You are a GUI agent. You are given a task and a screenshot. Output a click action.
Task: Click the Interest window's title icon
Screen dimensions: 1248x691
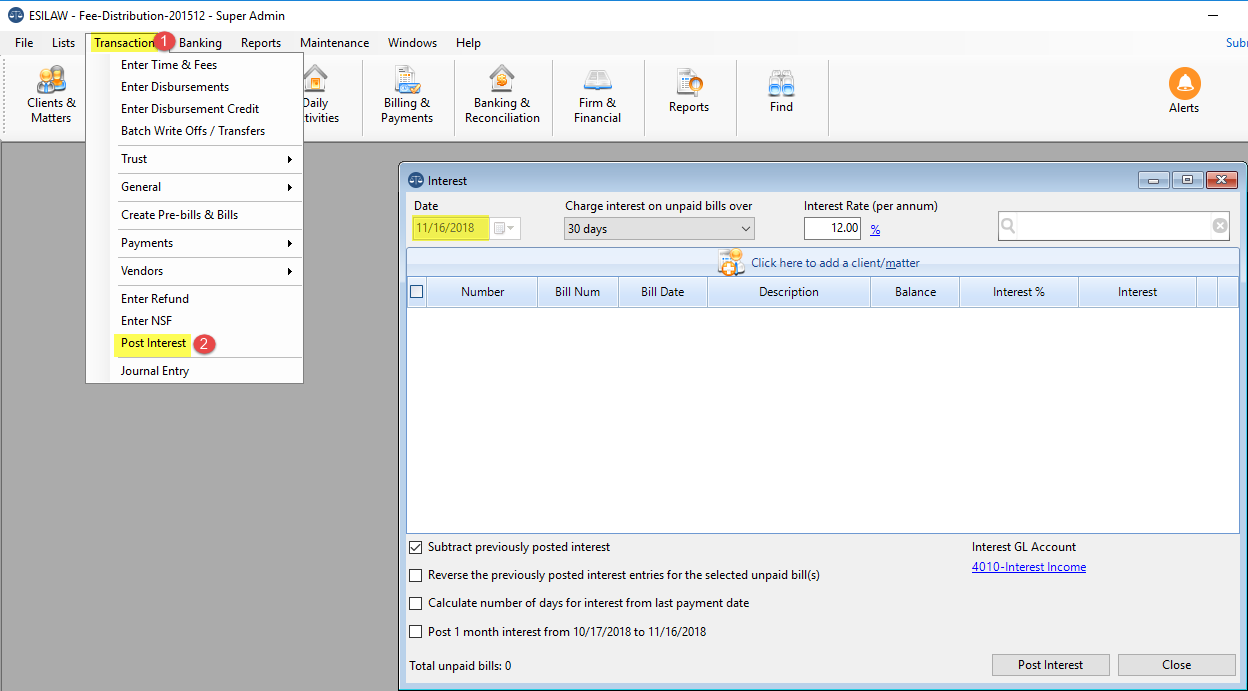click(416, 180)
